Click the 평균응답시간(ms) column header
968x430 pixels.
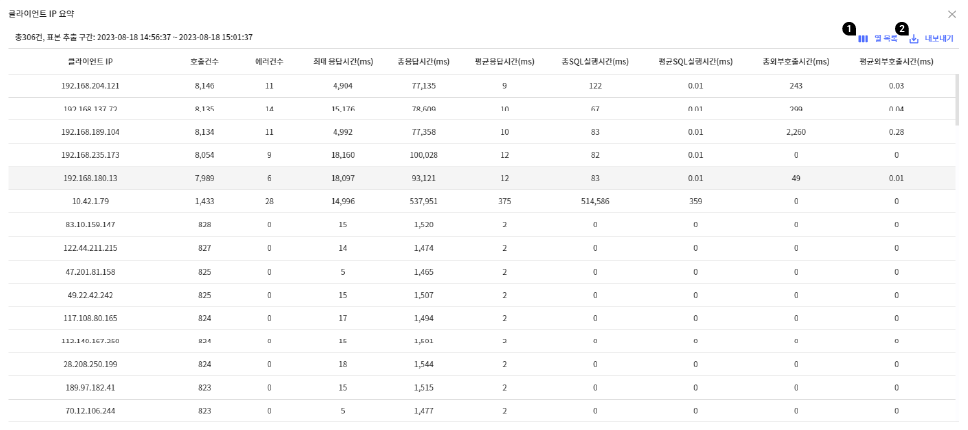coord(505,62)
